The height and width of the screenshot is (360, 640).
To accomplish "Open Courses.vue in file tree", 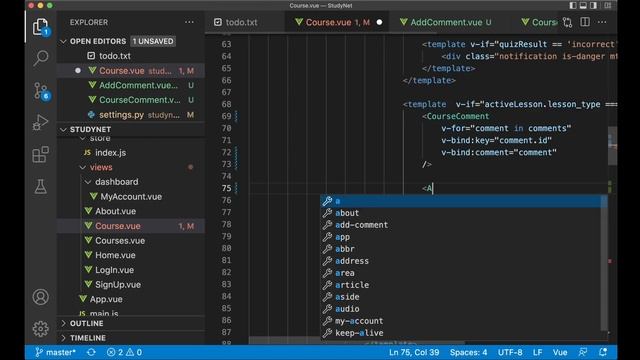I will tap(131, 241).
